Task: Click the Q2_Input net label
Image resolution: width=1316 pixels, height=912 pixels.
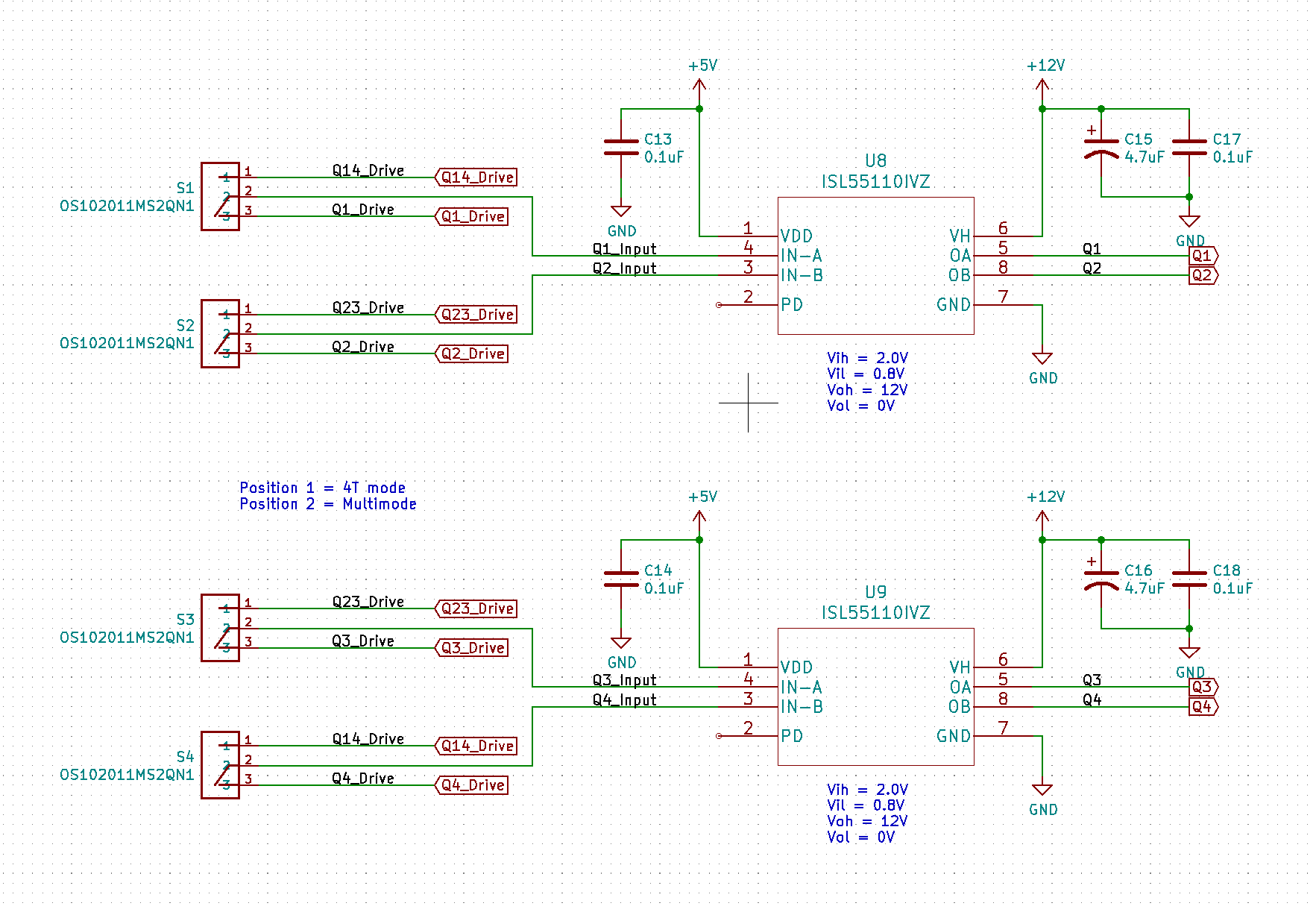Action: pyautogui.click(x=625, y=268)
